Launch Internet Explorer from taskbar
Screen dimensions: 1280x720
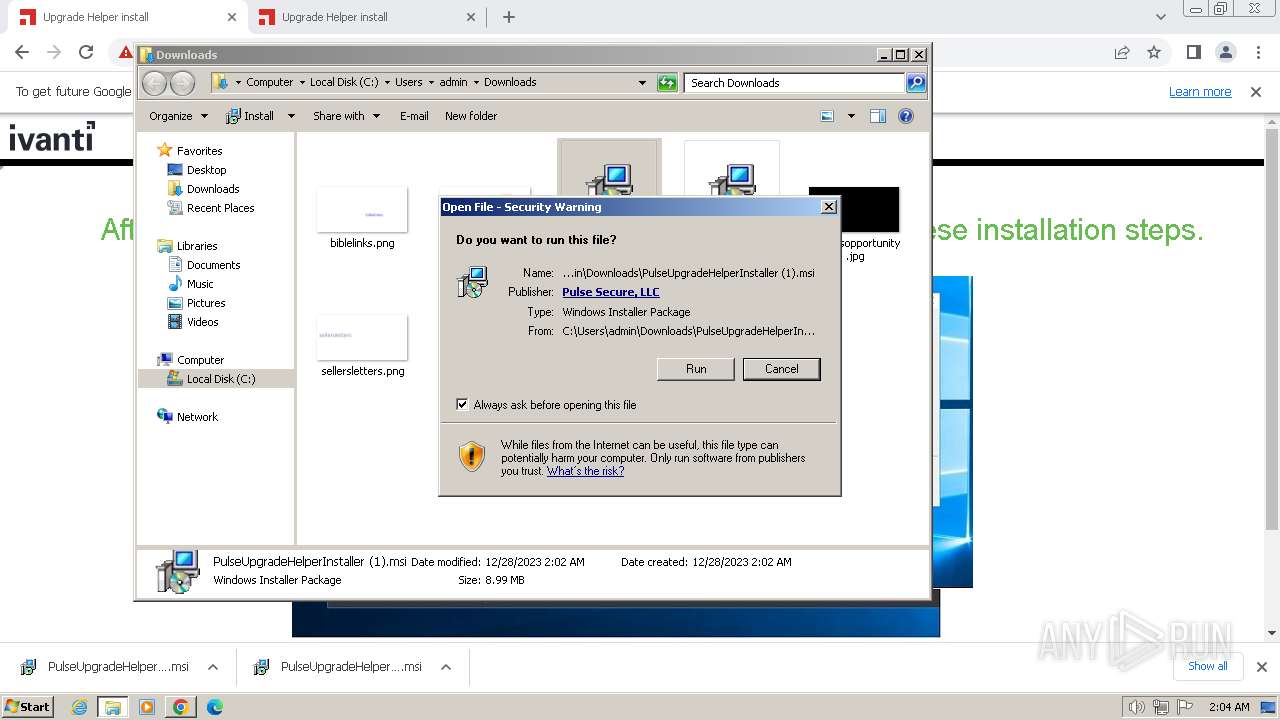(x=80, y=707)
